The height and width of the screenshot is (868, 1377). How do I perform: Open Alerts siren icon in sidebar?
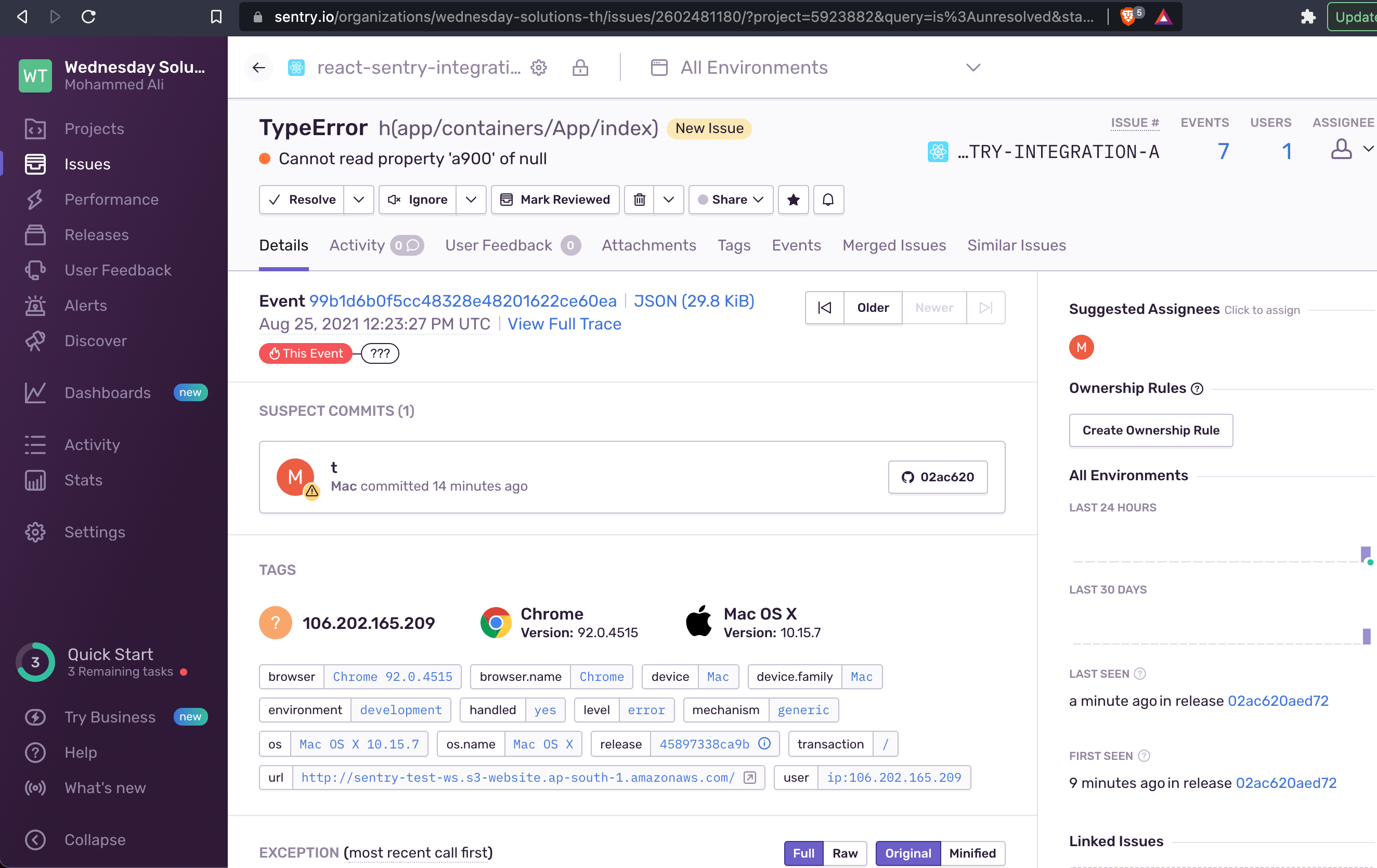[x=35, y=305]
